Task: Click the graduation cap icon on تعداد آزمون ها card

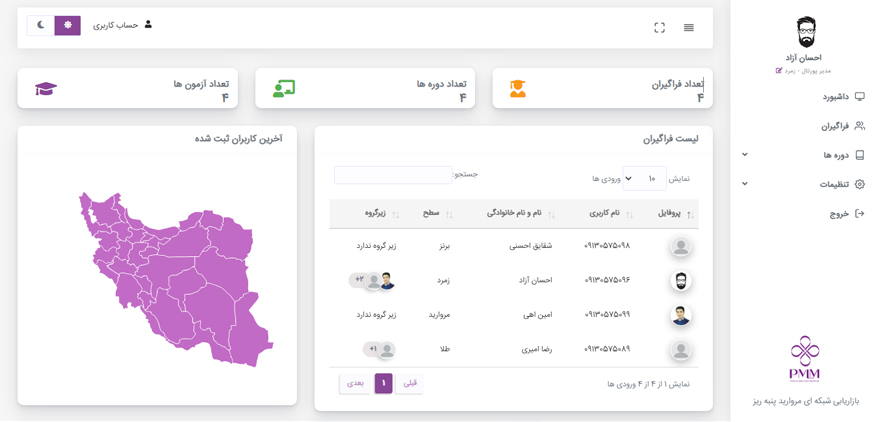Action: [x=46, y=89]
